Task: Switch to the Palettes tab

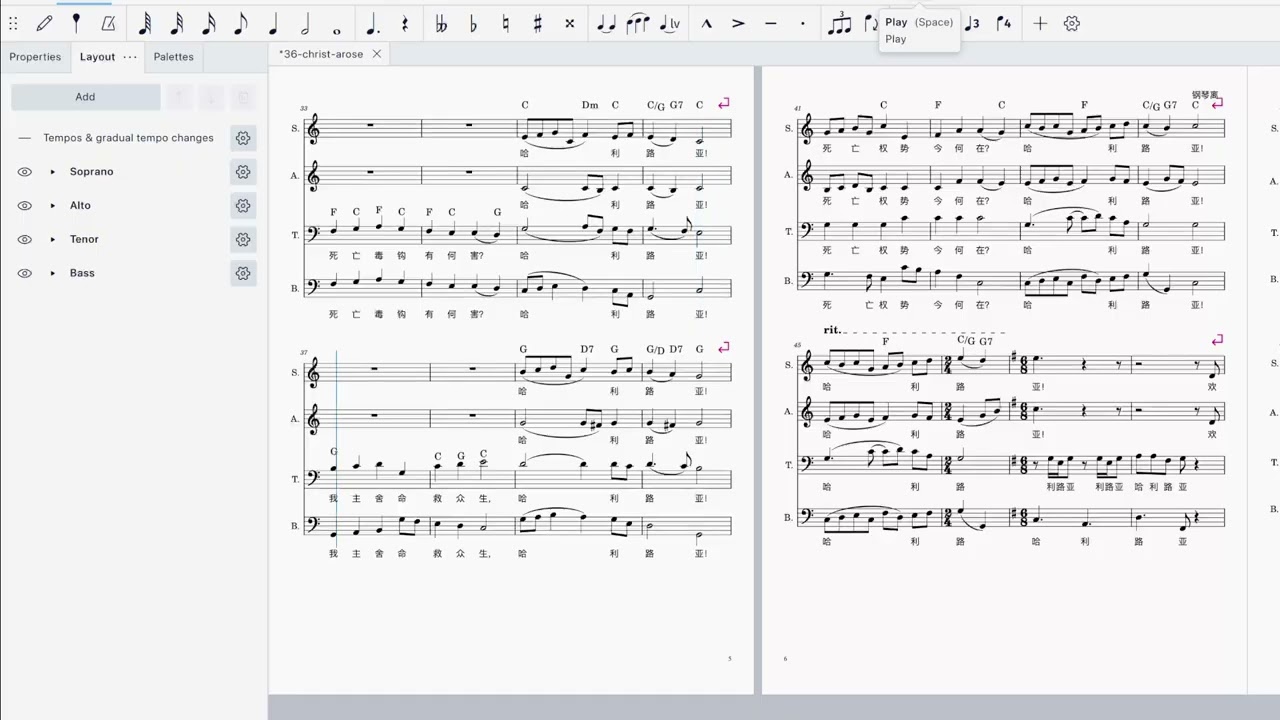Action: pos(173,57)
